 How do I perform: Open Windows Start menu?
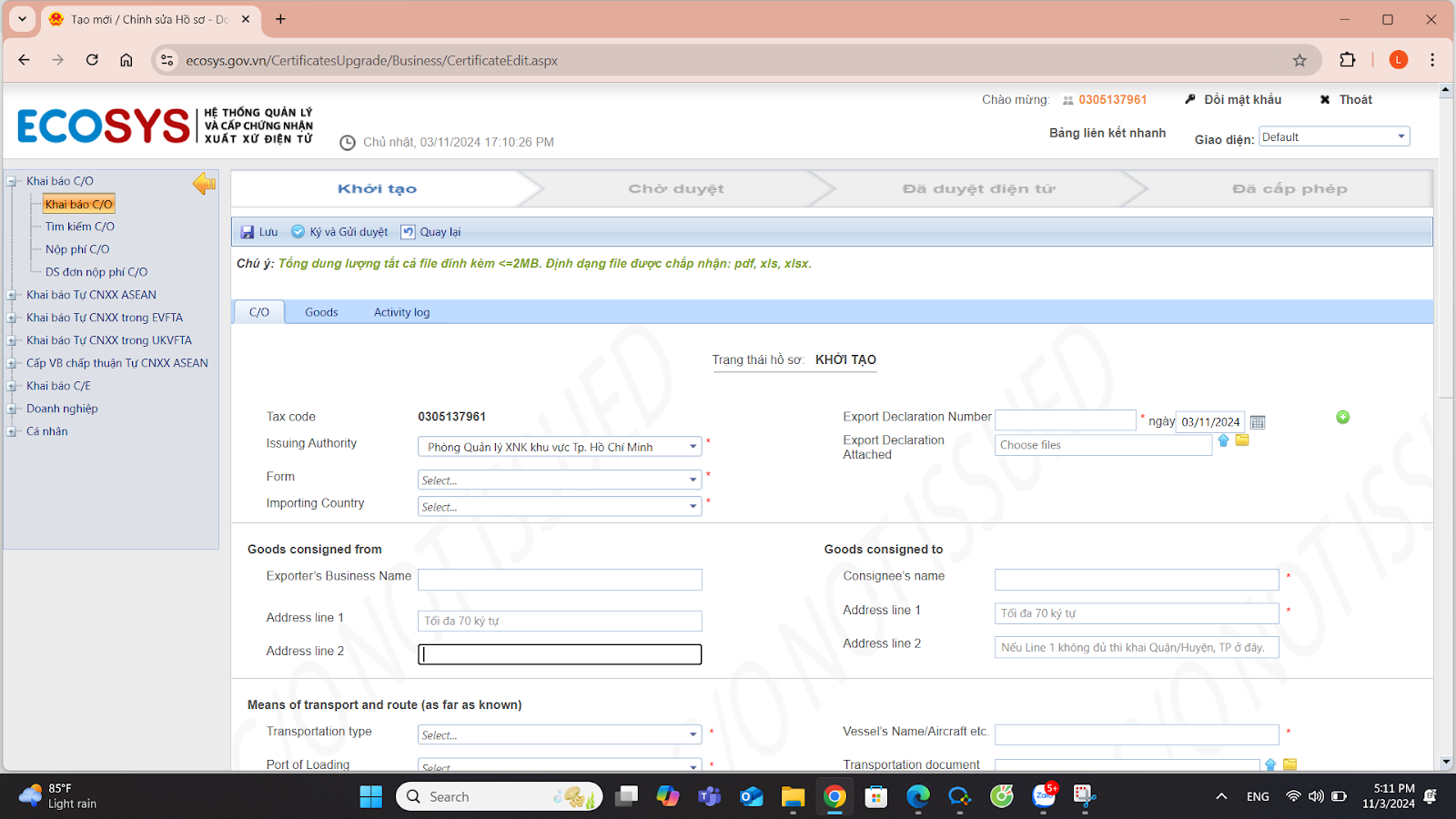tap(371, 796)
